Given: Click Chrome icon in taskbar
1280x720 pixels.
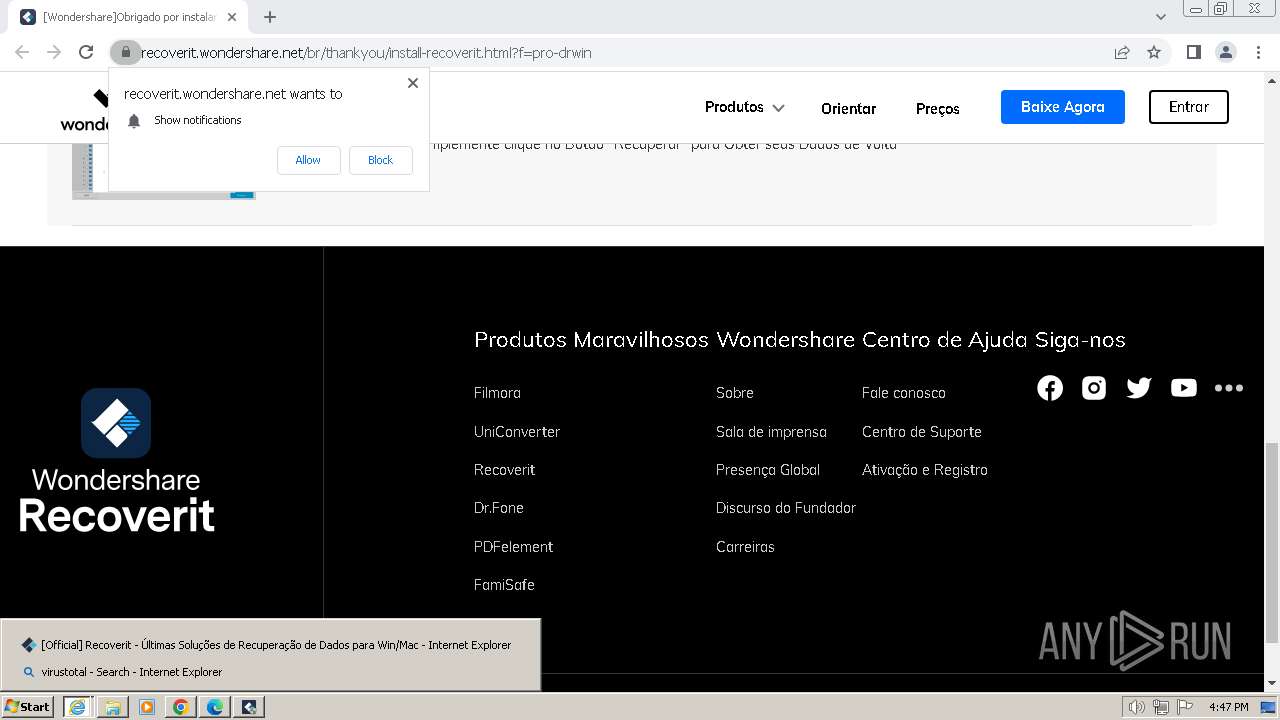Looking at the screenshot, I should click(x=180, y=707).
